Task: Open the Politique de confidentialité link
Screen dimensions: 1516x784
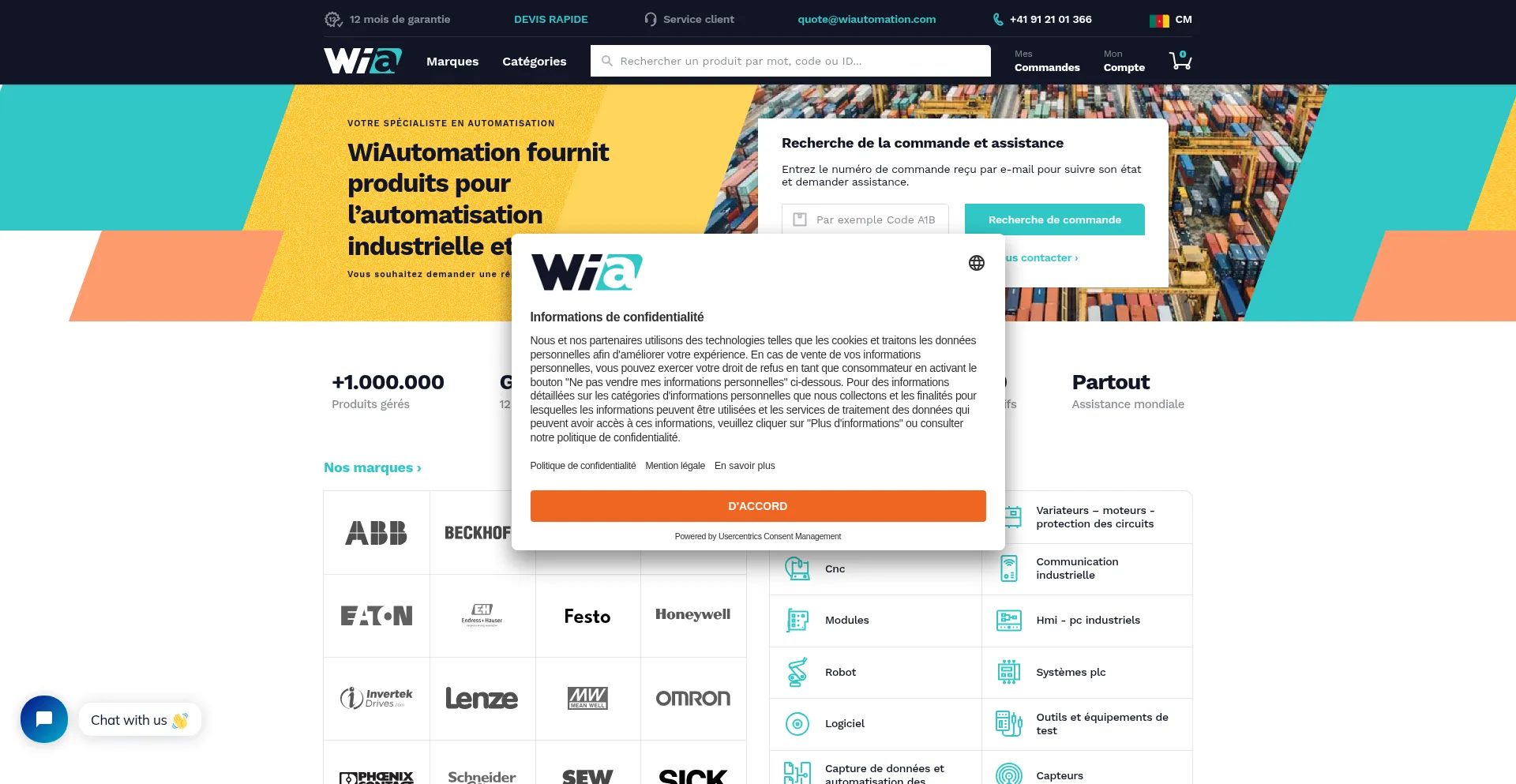Action: (x=583, y=466)
